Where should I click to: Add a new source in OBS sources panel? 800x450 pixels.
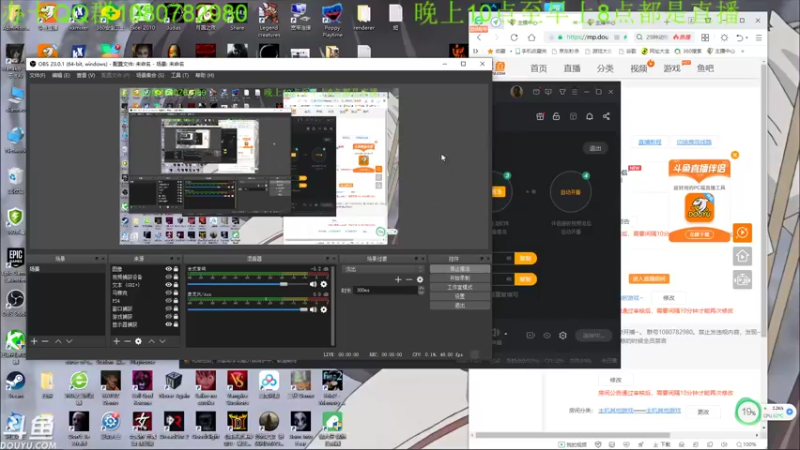[116, 341]
